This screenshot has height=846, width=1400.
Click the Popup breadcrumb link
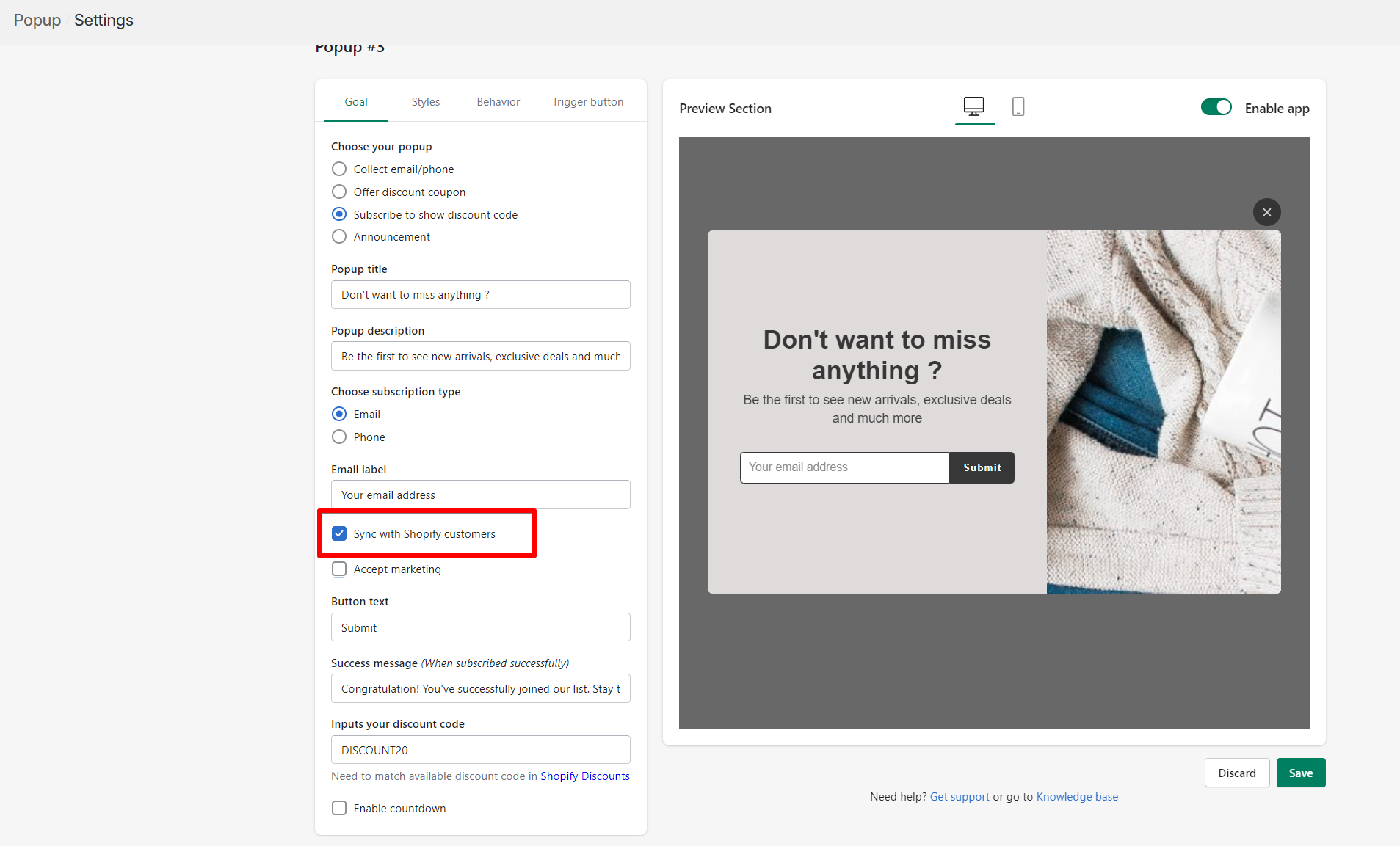(x=37, y=21)
